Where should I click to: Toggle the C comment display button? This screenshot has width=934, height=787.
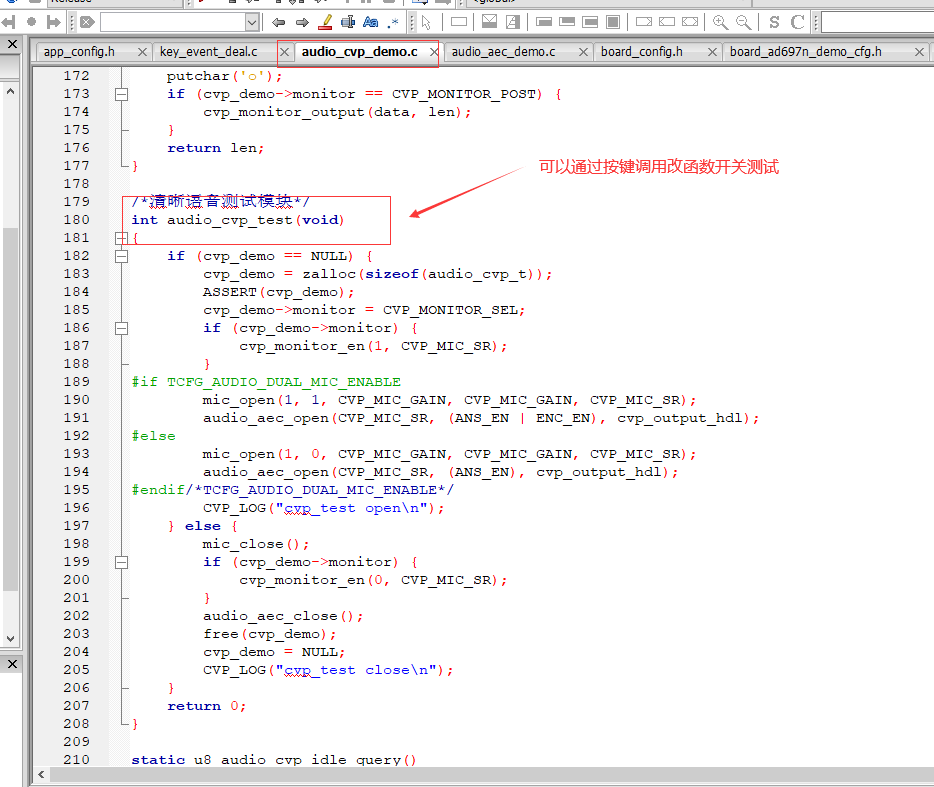point(797,23)
